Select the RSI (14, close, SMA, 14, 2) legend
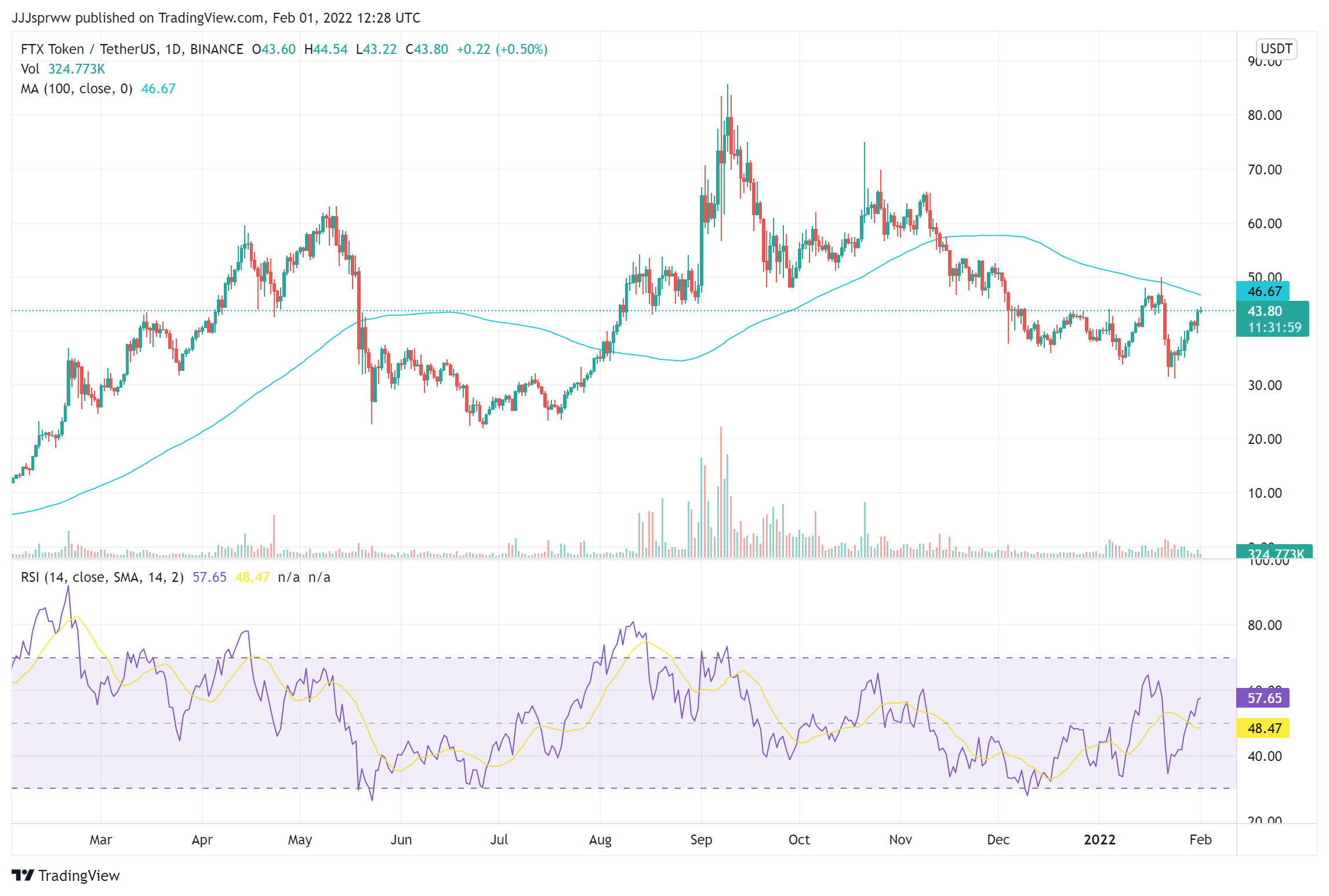The image size is (1329, 896). click(x=102, y=577)
